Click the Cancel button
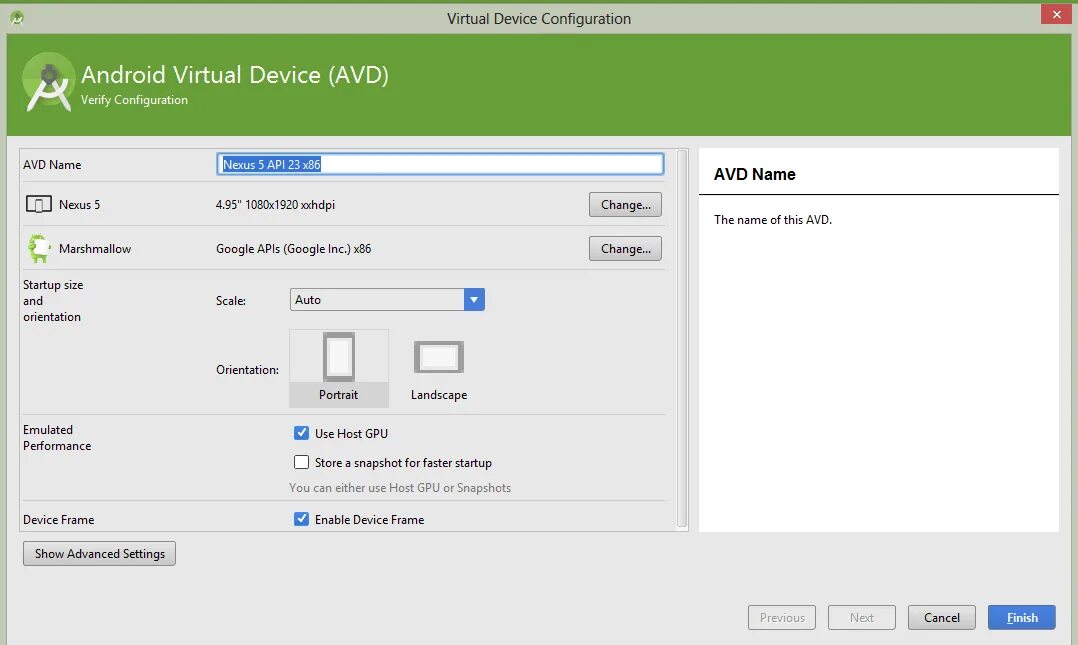This screenshot has height=645, width=1078. [x=942, y=617]
